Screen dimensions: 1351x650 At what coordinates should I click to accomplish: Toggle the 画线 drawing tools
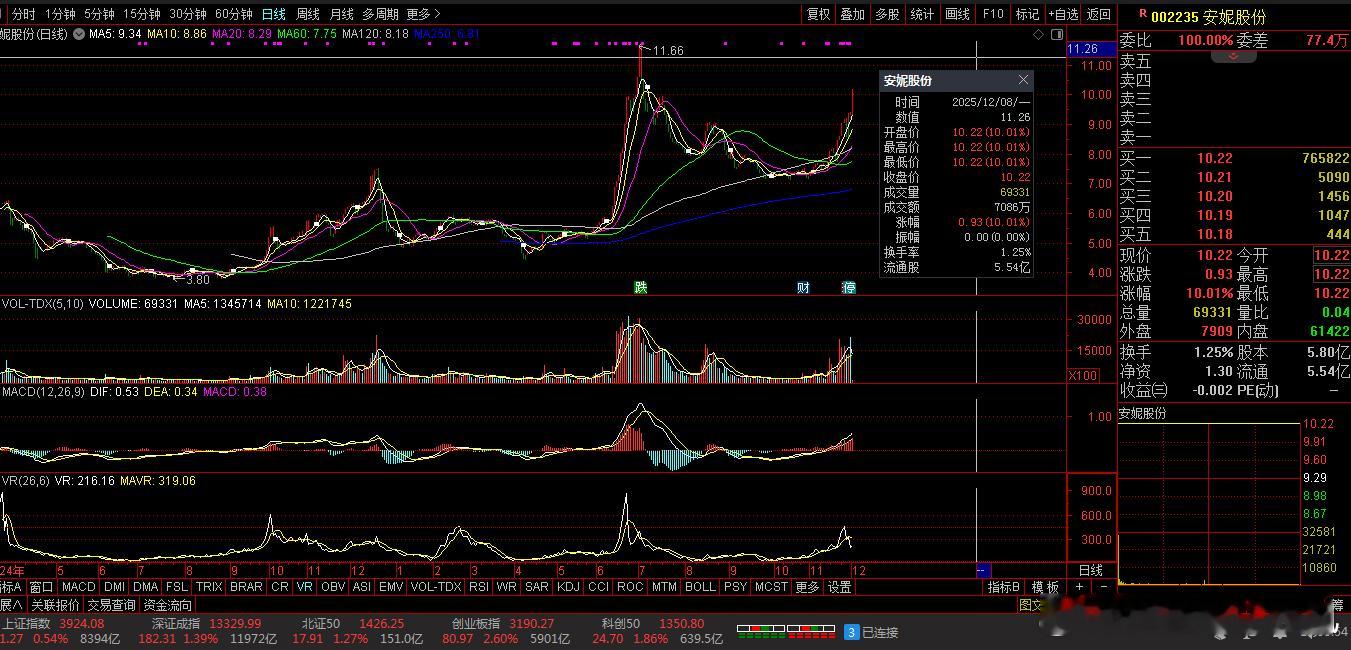(957, 14)
